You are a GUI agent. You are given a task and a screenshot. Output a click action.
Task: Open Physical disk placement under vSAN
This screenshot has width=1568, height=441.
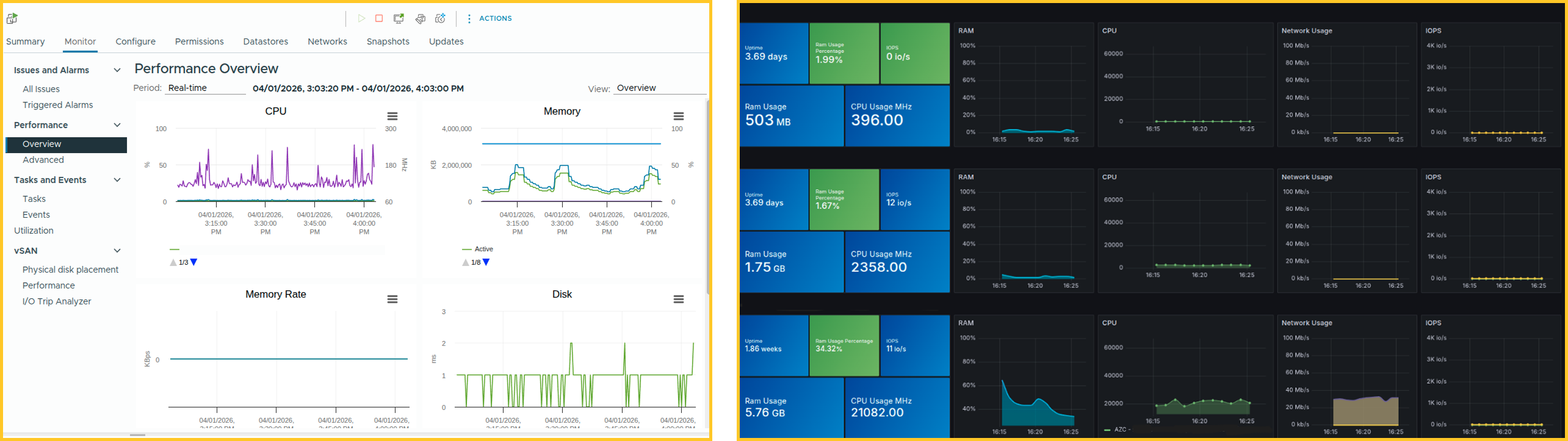click(x=70, y=270)
